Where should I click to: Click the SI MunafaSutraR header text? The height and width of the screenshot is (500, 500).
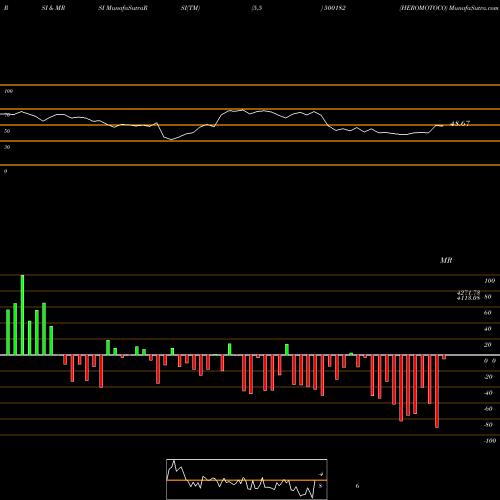click(x=123, y=8)
